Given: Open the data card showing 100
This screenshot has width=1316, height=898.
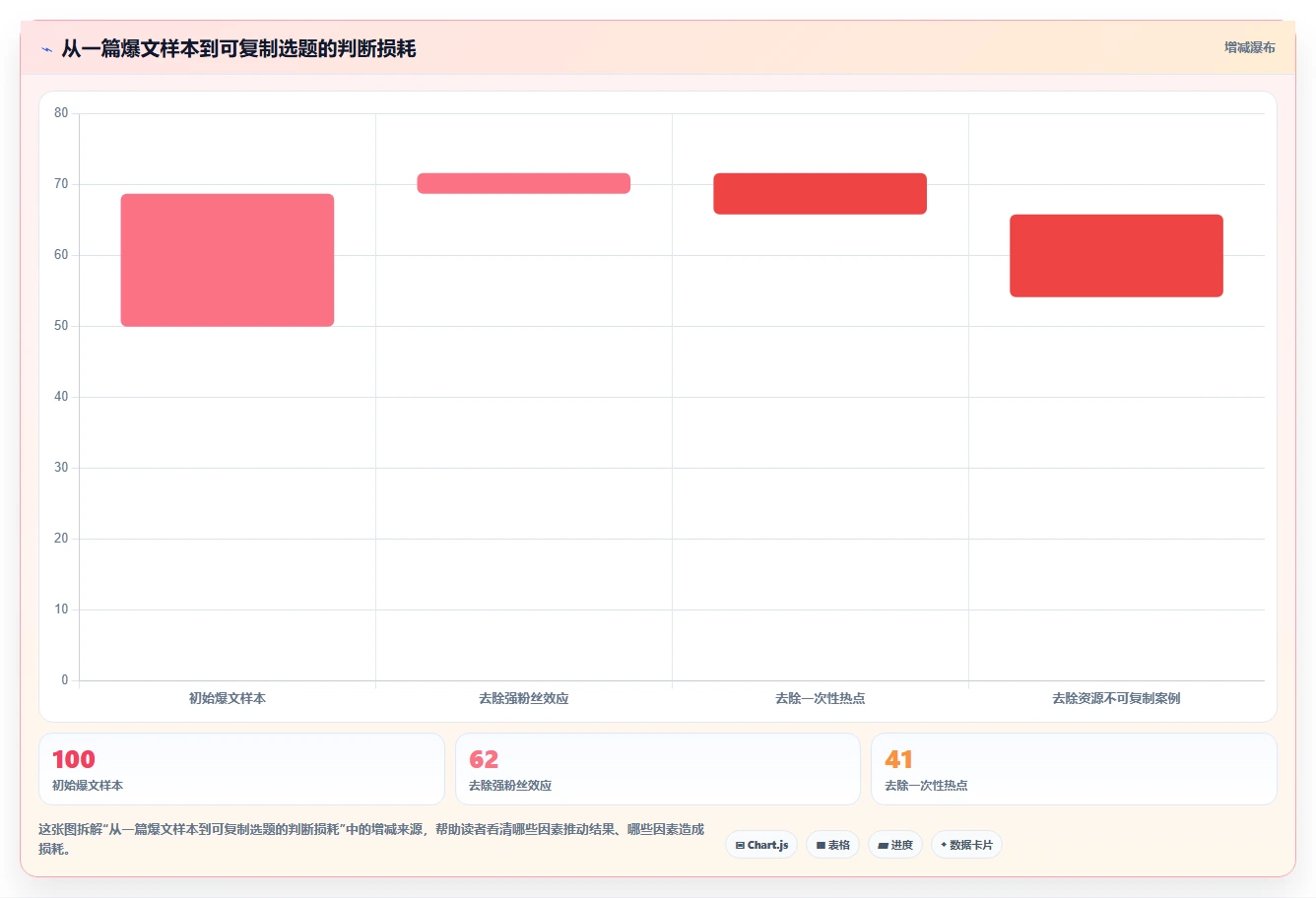Looking at the screenshot, I should [x=241, y=769].
